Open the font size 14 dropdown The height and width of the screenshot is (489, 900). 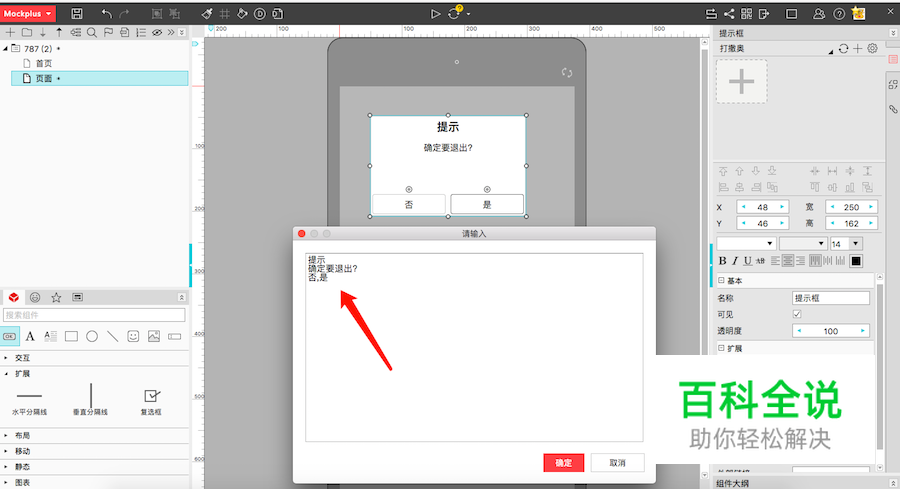(x=855, y=243)
